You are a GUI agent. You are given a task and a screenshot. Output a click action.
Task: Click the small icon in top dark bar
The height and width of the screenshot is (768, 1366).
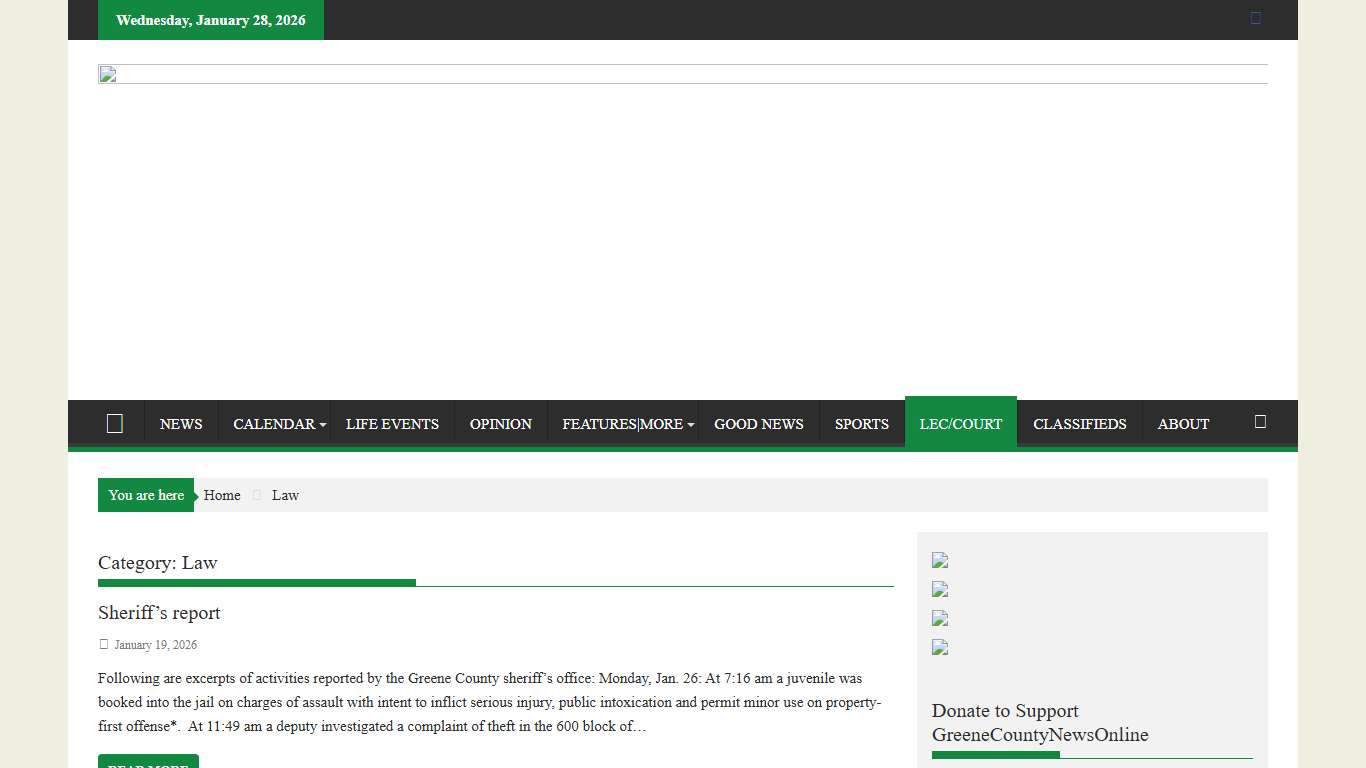pyautogui.click(x=1256, y=18)
